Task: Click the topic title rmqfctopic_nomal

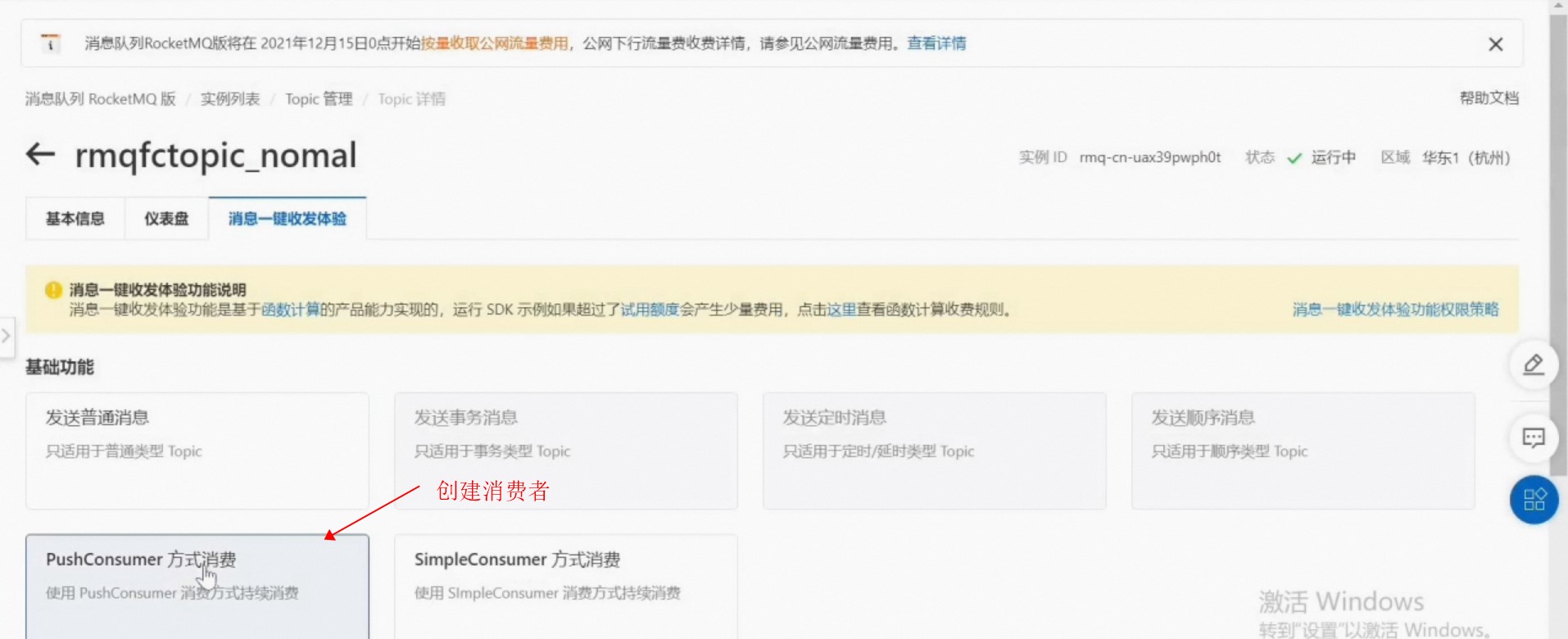Action: click(216, 156)
